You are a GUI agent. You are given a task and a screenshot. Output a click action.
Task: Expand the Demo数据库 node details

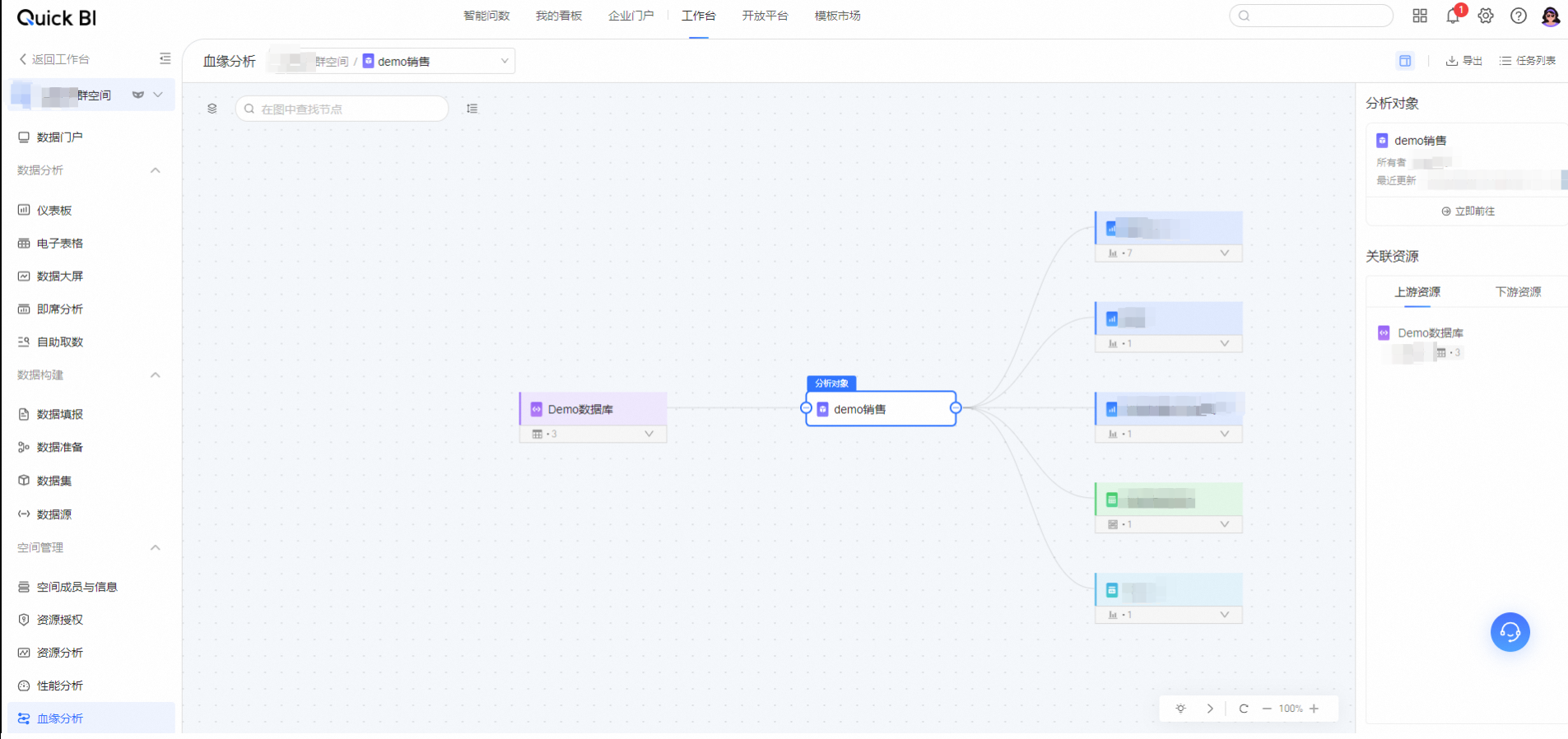coord(649,434)
